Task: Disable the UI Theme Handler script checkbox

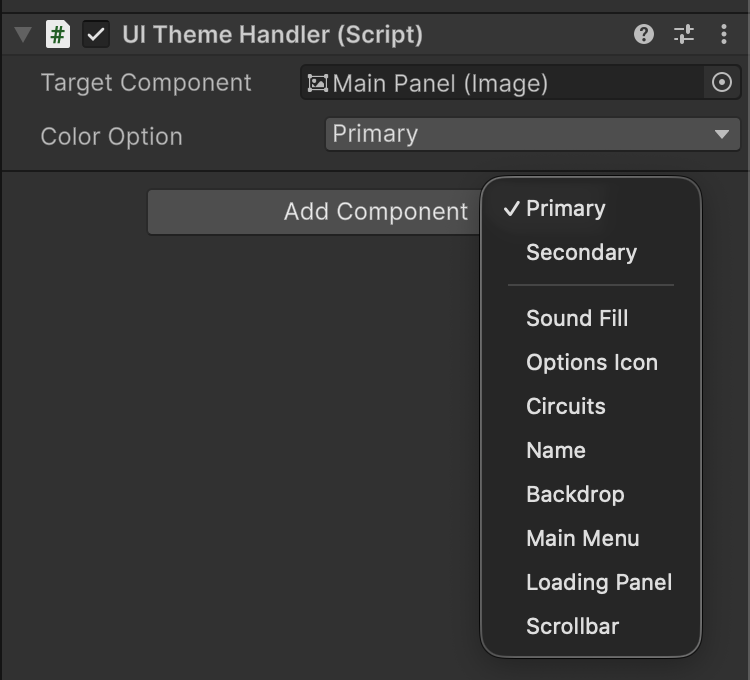Action: pos(96,35)
